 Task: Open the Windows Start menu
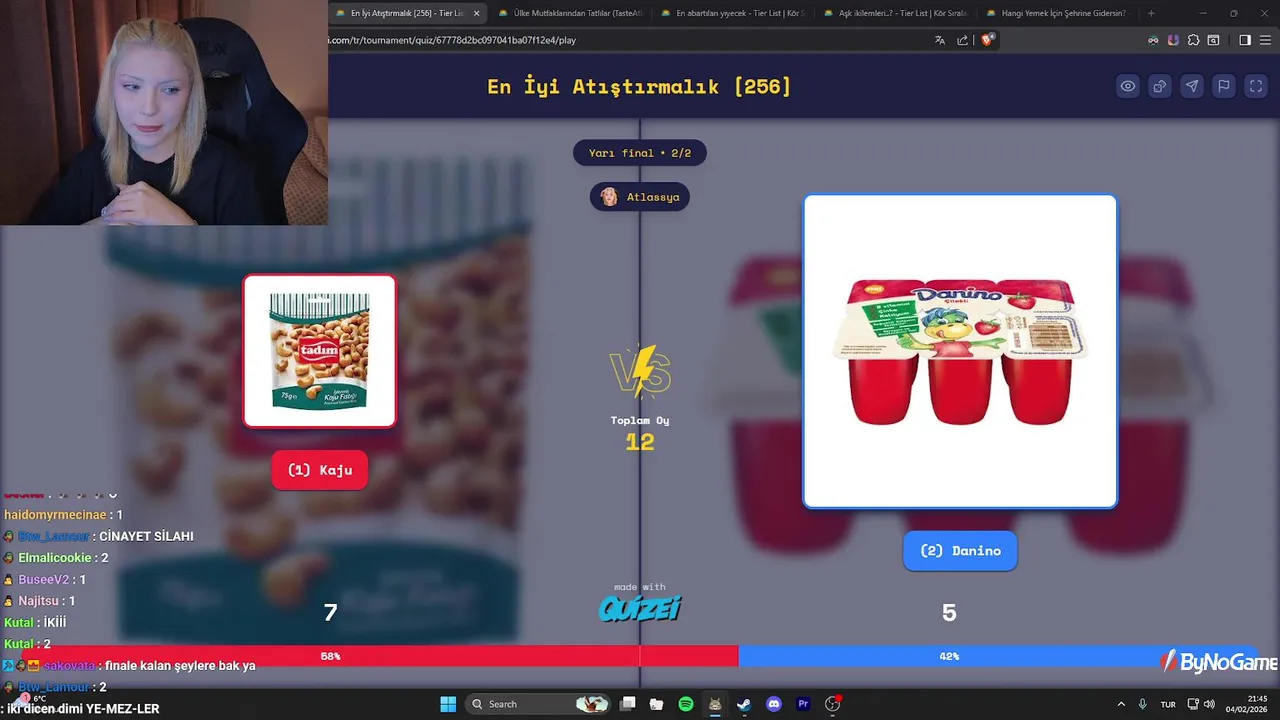click(x=448, y=704)
